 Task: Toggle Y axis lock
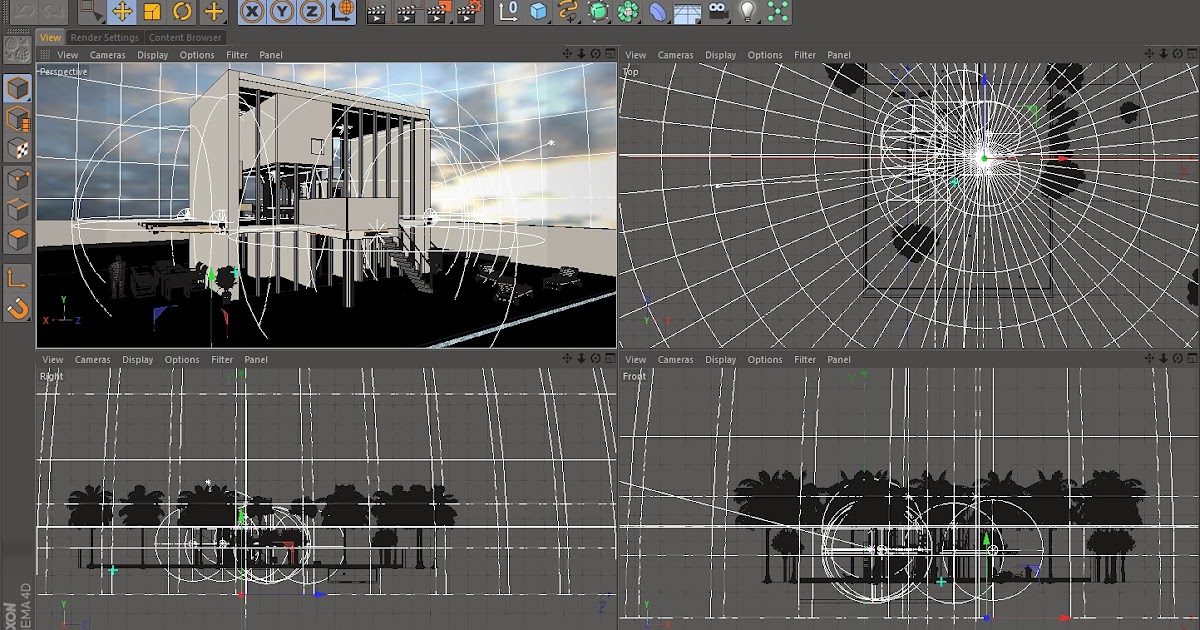283,12
